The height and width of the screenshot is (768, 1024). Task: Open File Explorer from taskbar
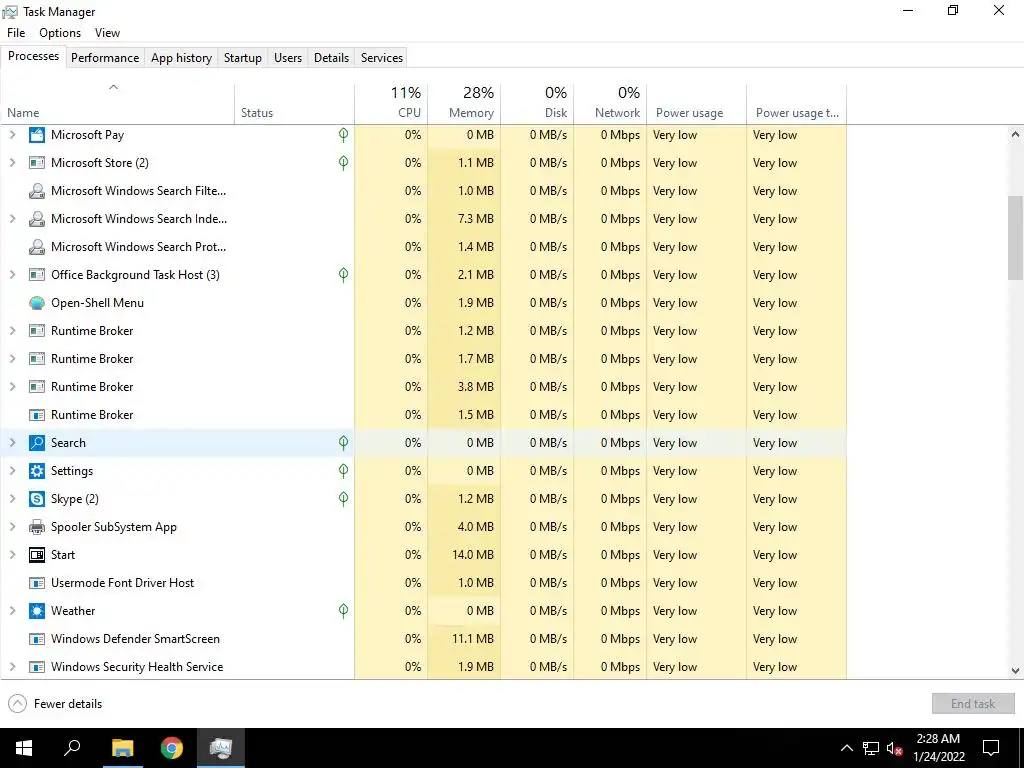tap(122, 748)
